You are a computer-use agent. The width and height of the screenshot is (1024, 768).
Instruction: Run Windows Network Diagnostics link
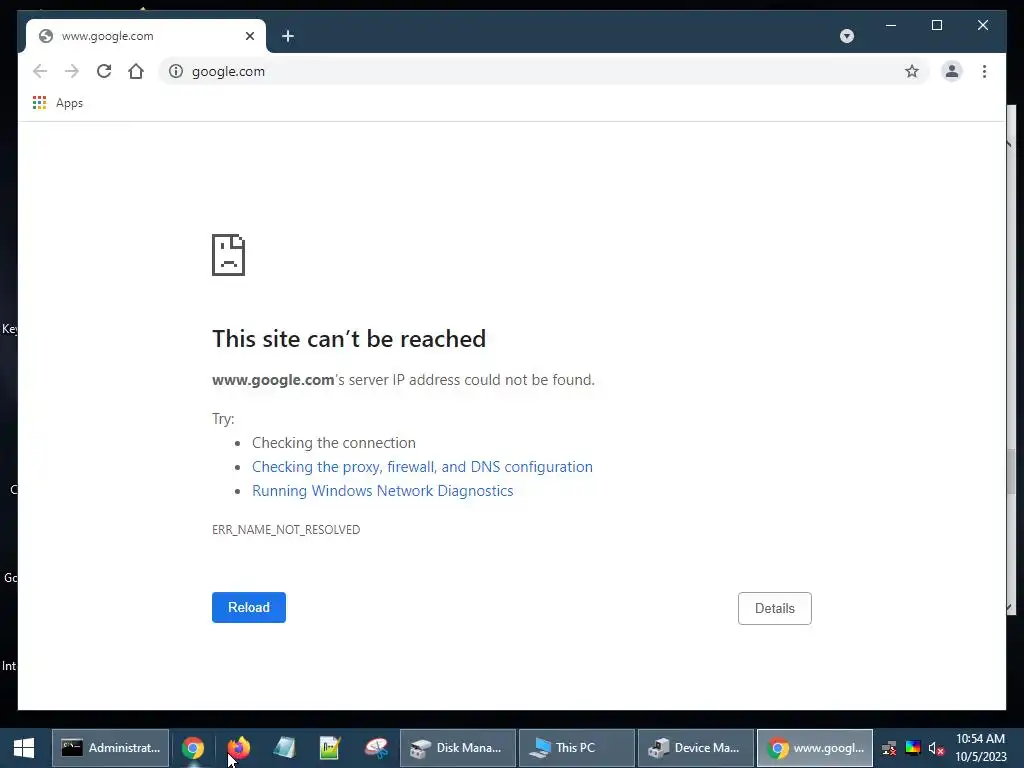(x=383, y=491)
